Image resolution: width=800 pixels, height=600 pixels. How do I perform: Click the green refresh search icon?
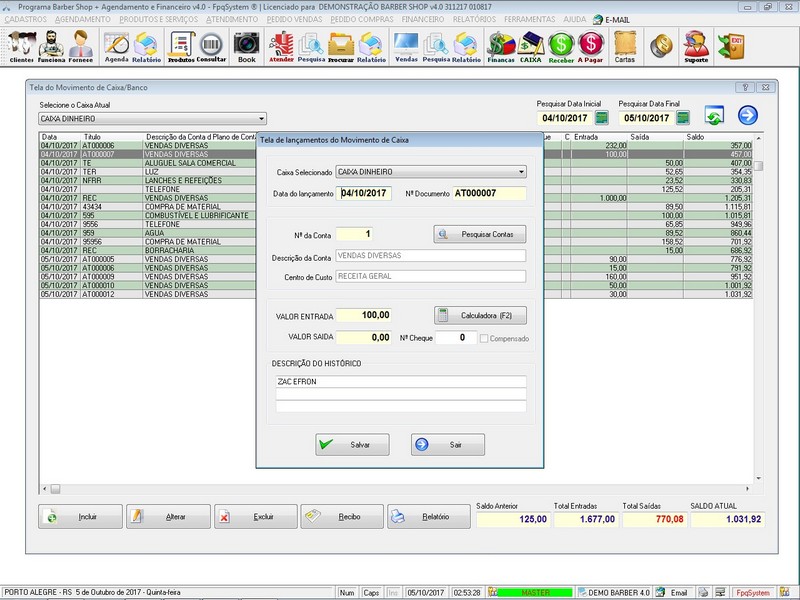click(714, 116)
